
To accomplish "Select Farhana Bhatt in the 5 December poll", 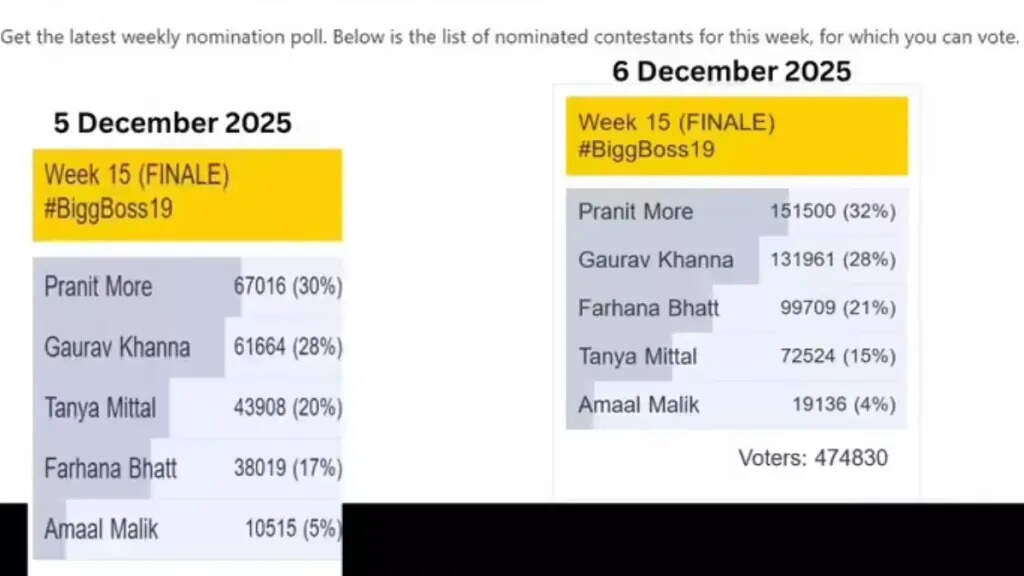I will (110, 468).
